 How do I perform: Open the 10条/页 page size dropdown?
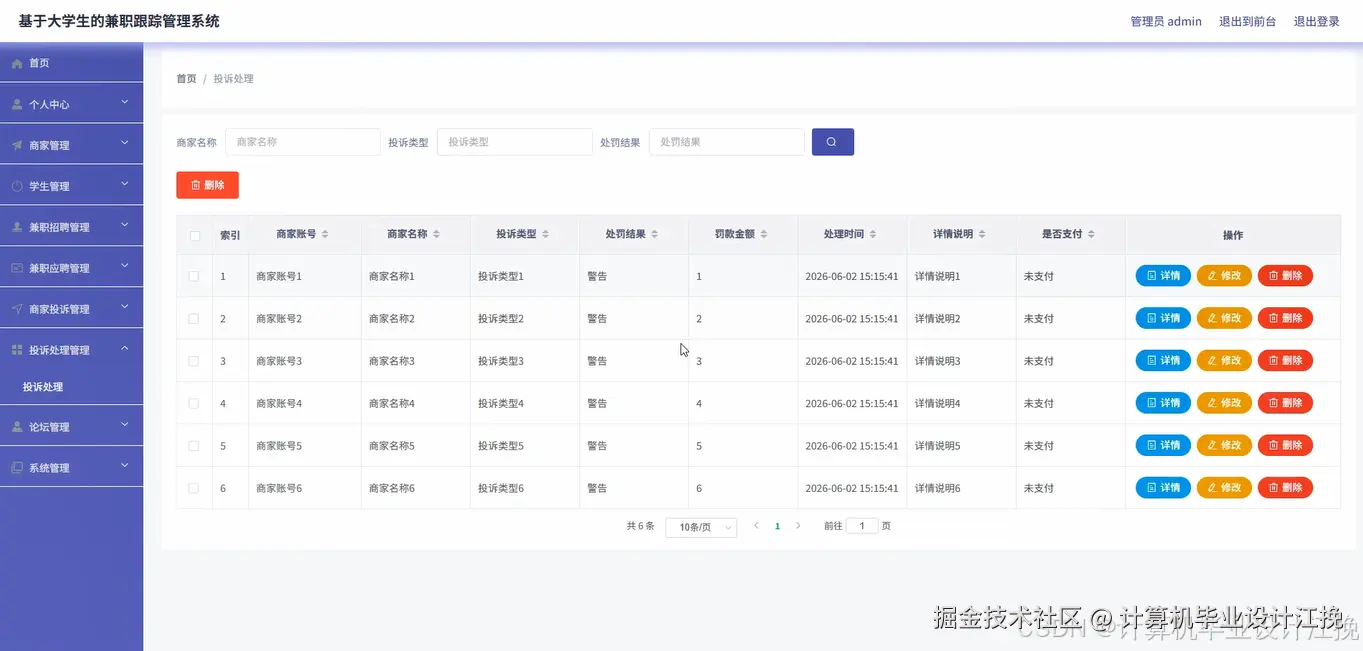point(700,525)
